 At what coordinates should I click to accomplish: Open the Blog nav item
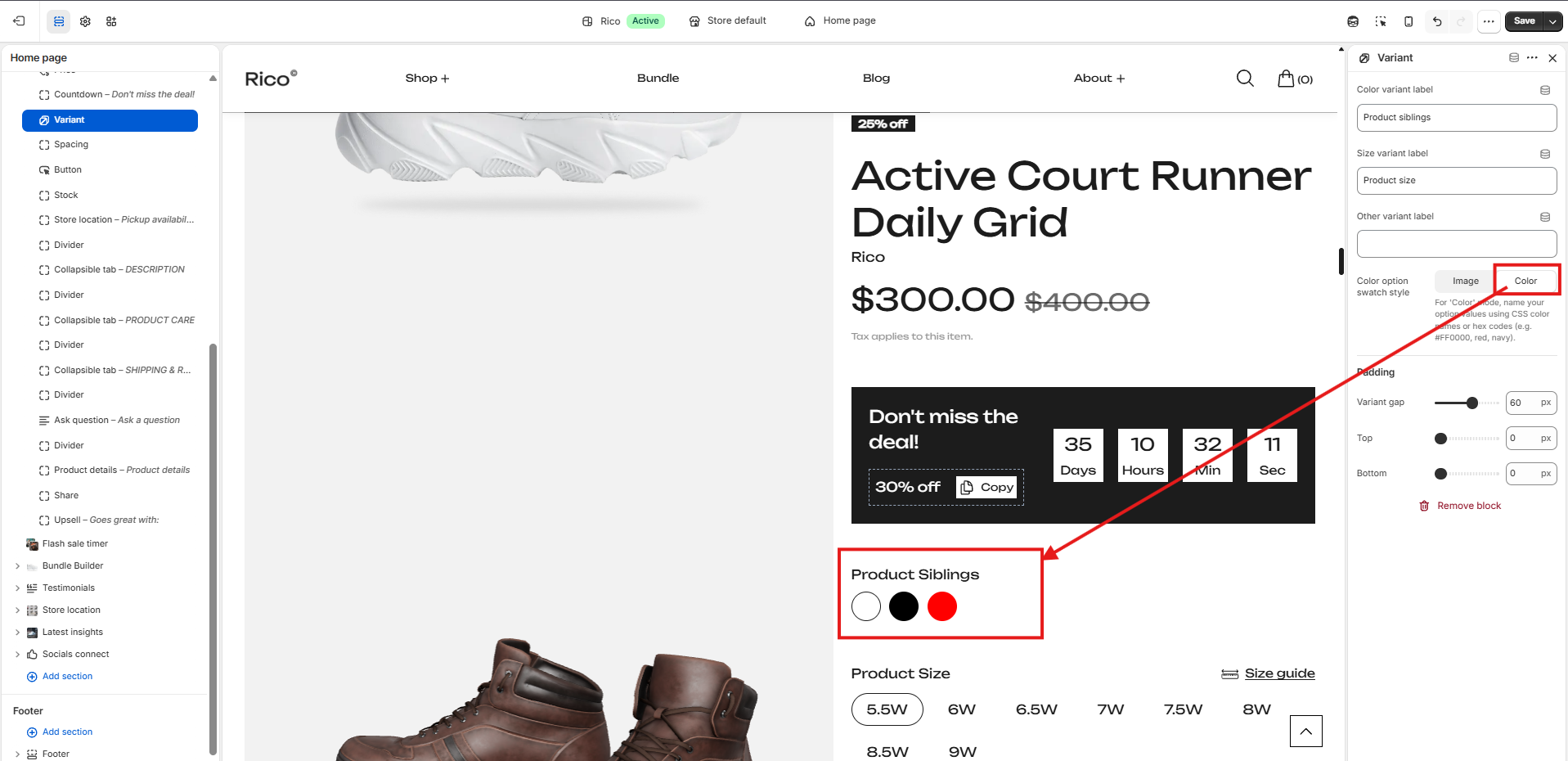(x=876, y=79)
